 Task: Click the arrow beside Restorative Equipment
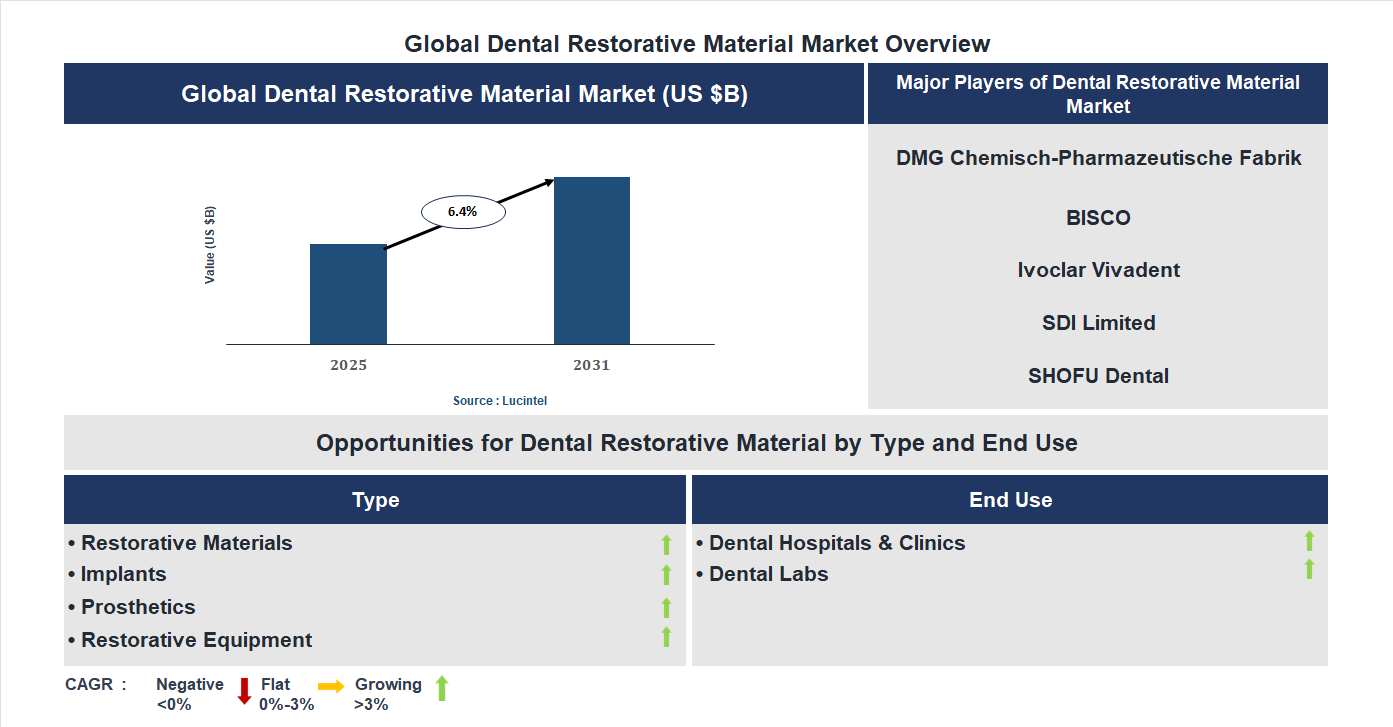tap(666, 634)
